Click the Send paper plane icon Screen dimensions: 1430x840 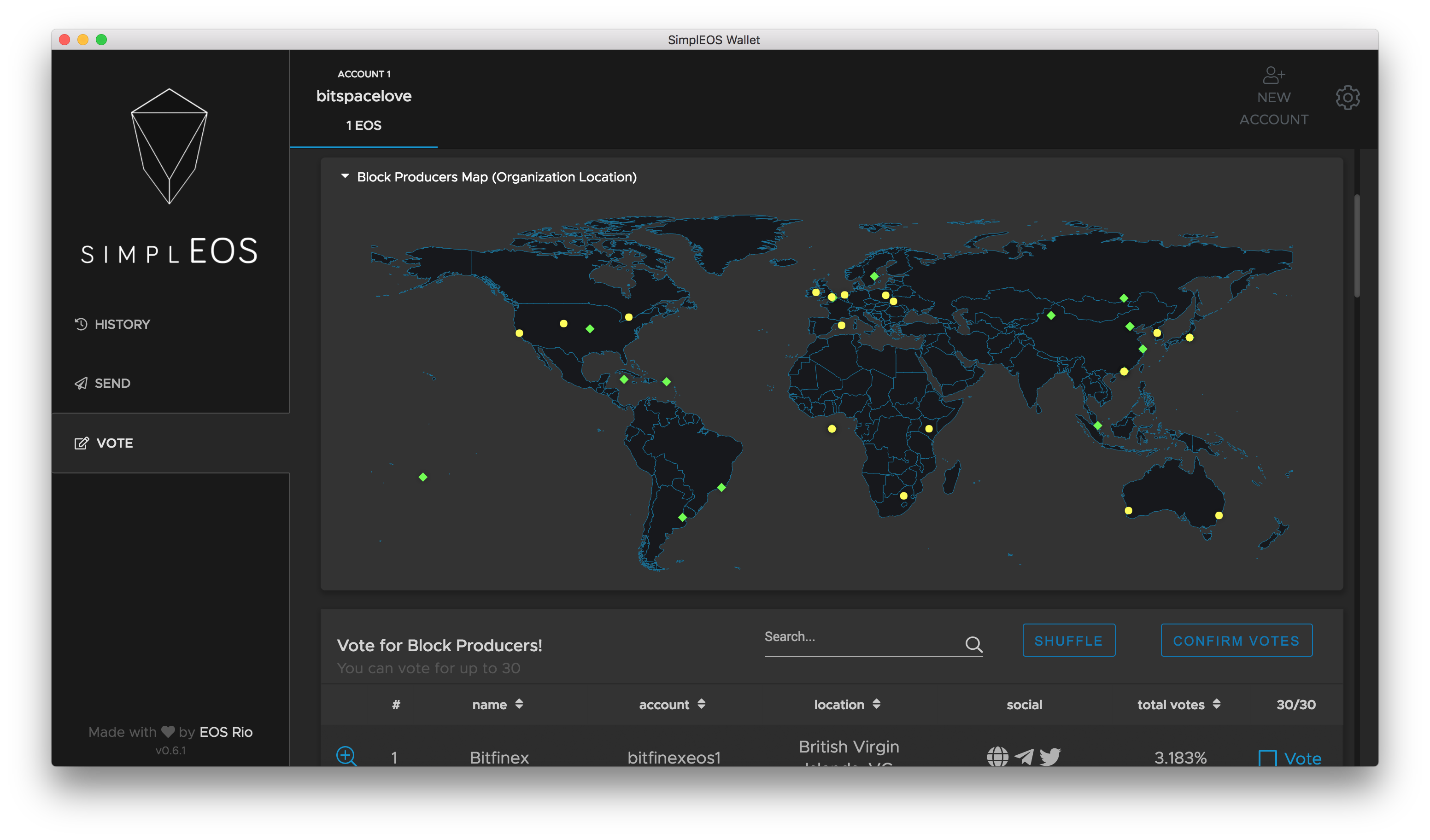click(81, 384)
